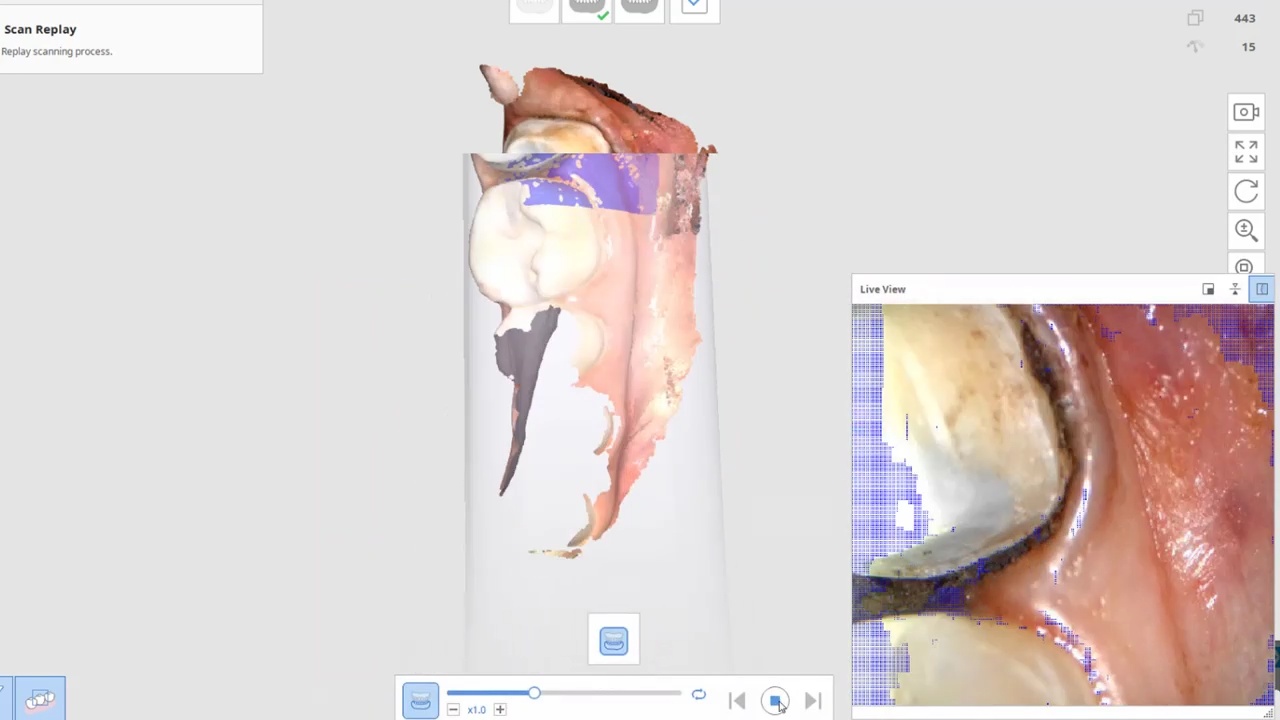Dock Live View to a corner
1280x720 pixels.
click(x=1208, y=289)
